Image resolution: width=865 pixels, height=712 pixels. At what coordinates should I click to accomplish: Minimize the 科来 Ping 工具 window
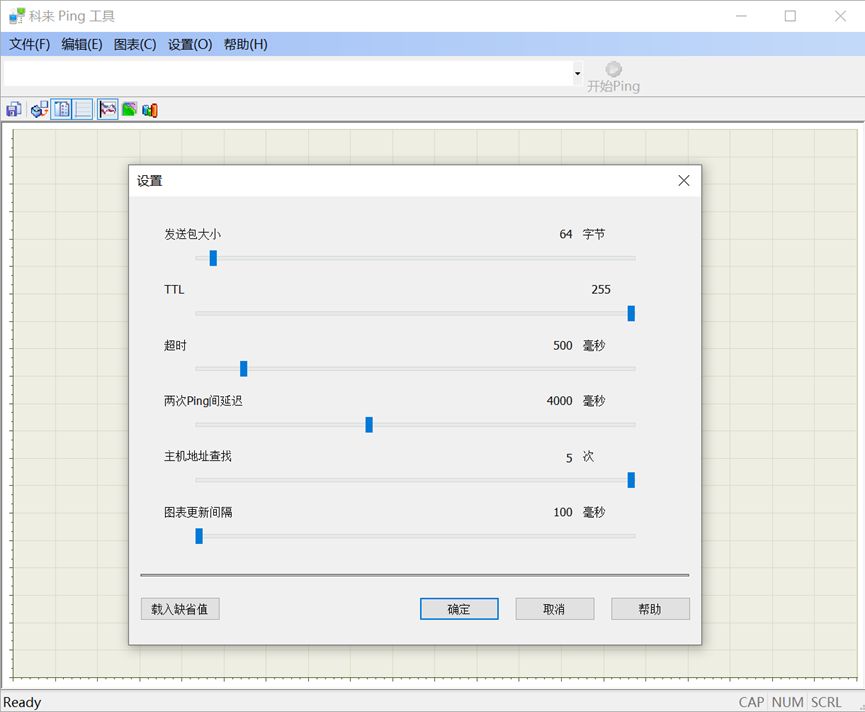point(741,16)
